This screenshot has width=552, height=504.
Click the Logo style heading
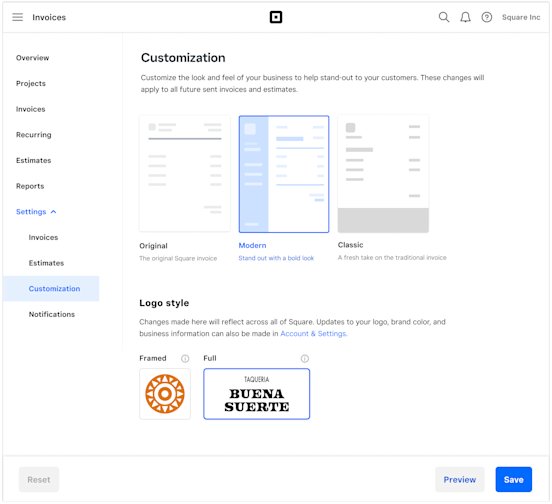click(164, 303)
